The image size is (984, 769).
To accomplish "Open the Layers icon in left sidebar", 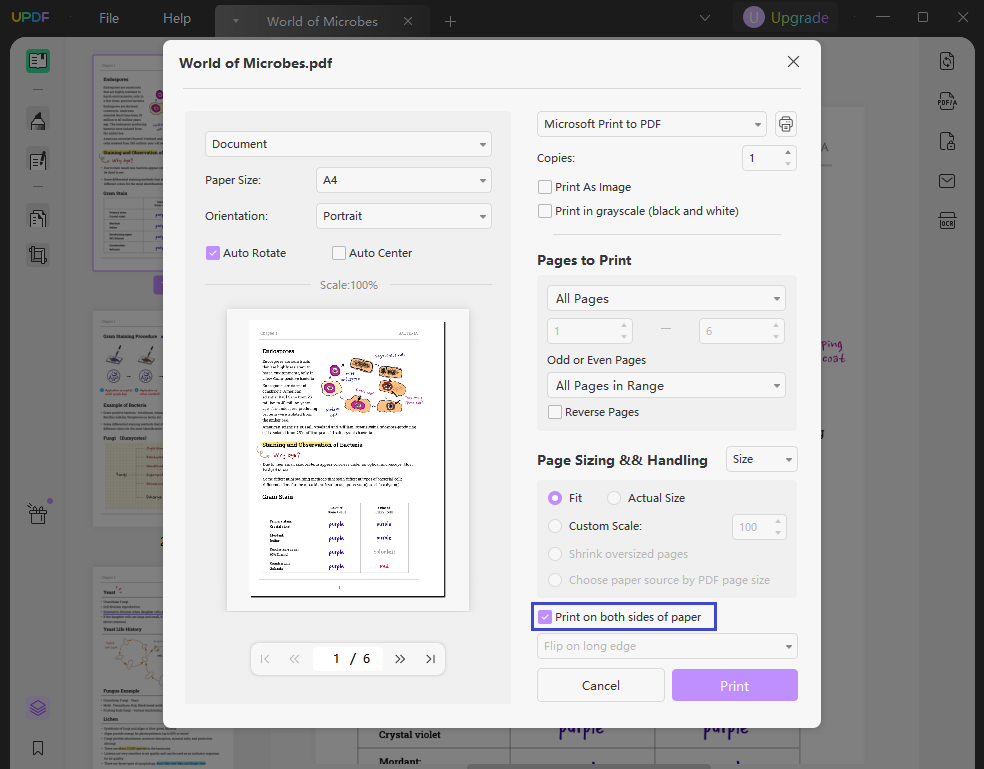I will 38,708.
